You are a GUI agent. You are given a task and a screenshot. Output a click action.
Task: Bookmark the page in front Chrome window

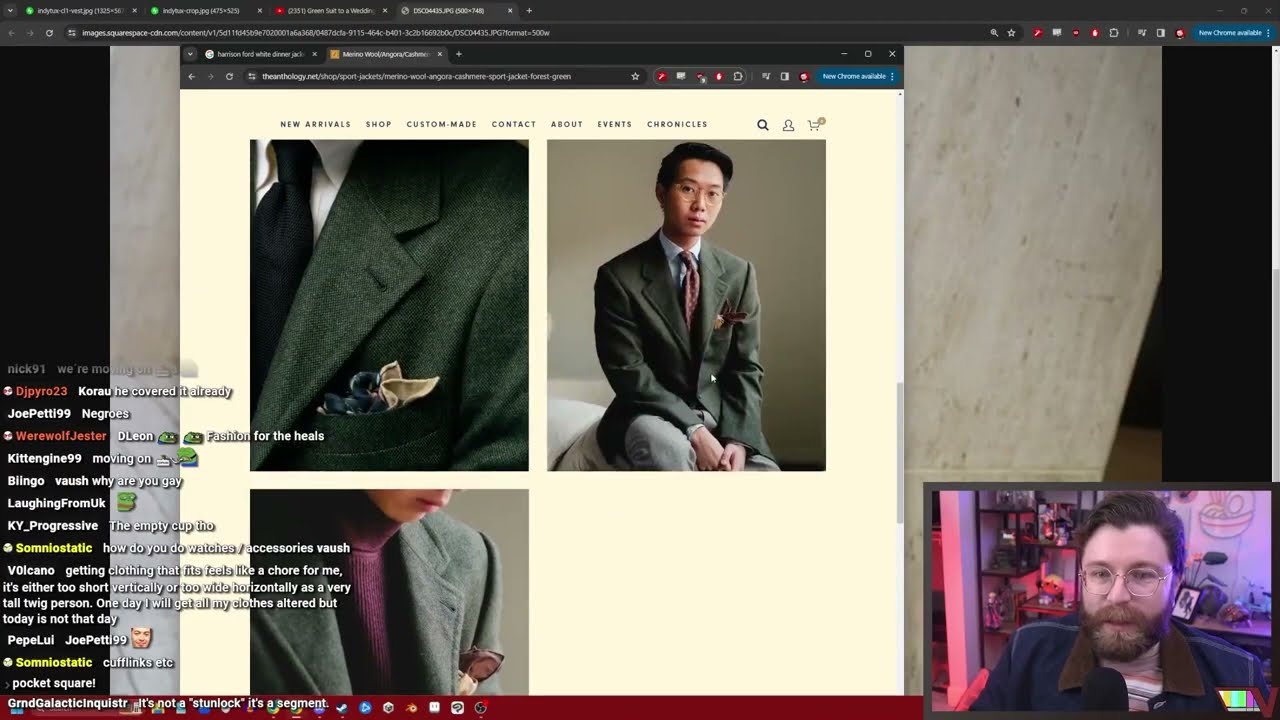(635, 76)
